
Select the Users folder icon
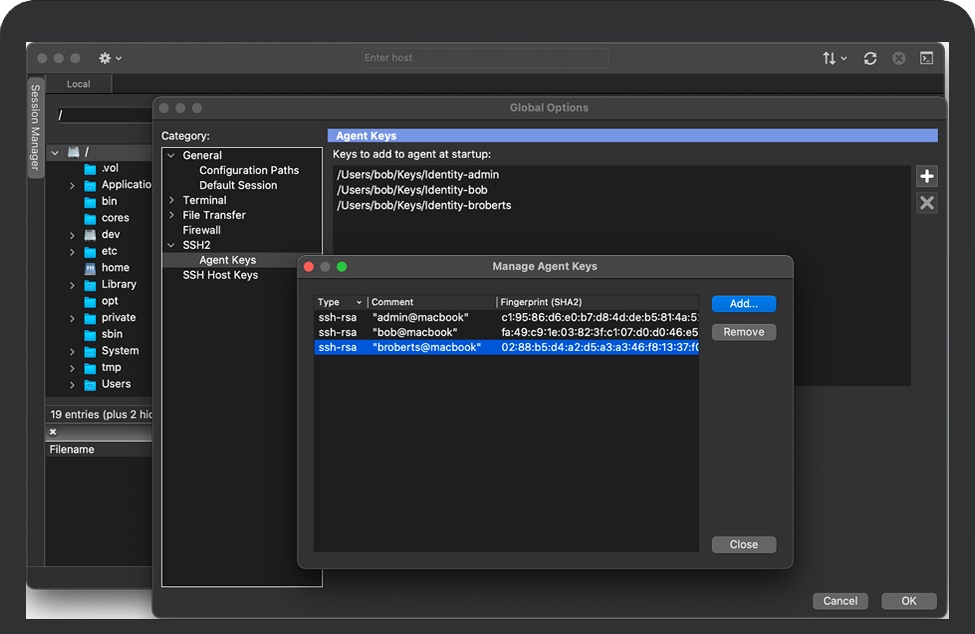[91, 384]
